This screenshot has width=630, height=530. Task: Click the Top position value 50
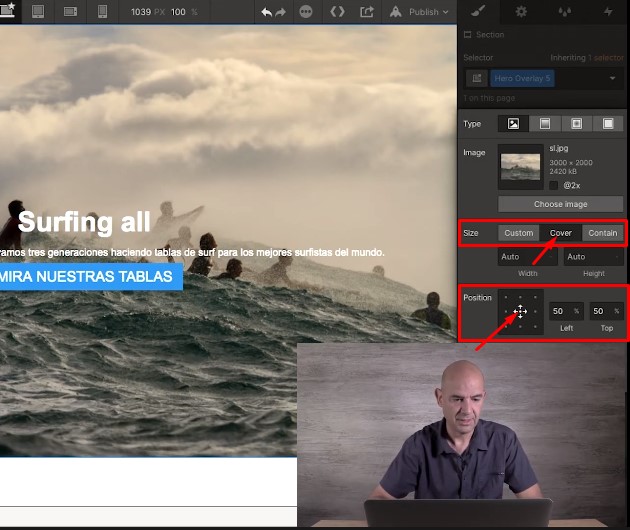pos(606,311)
